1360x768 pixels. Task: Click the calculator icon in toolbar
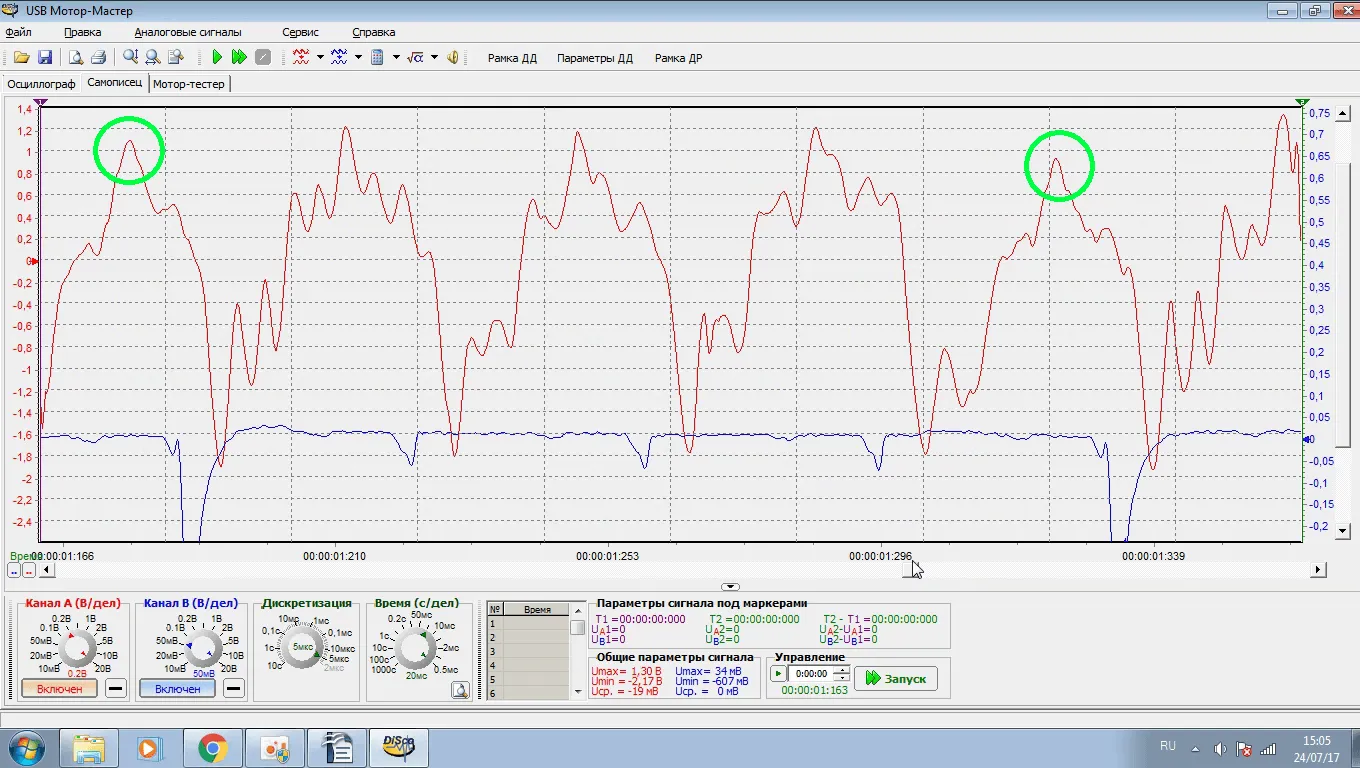(378, 57)
